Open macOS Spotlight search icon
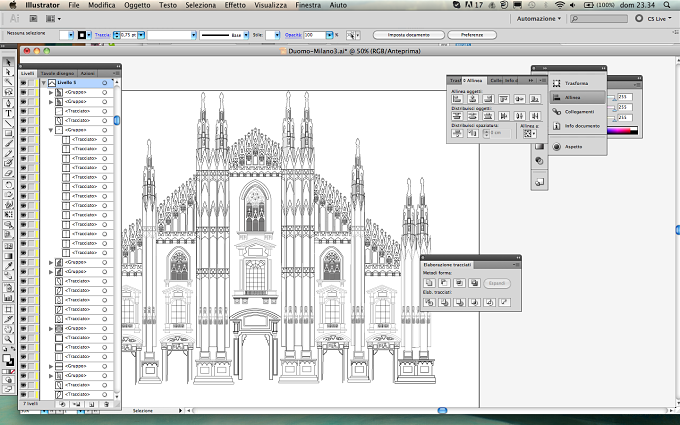Viewport: 680px width, 425px height. click(667, 5)
